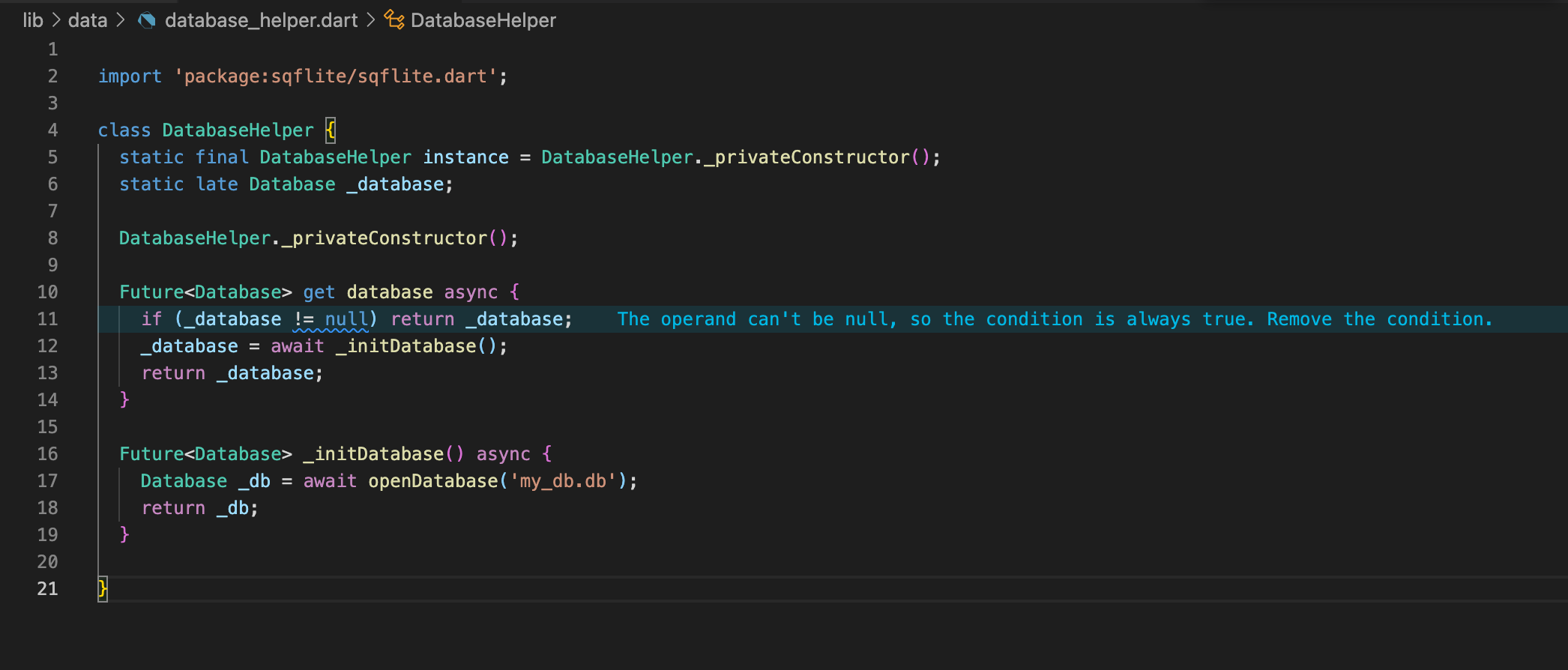Click 'openDatabase' call on line 17
The height and width of the screenshot is (670, 1568).
[432, 481]
